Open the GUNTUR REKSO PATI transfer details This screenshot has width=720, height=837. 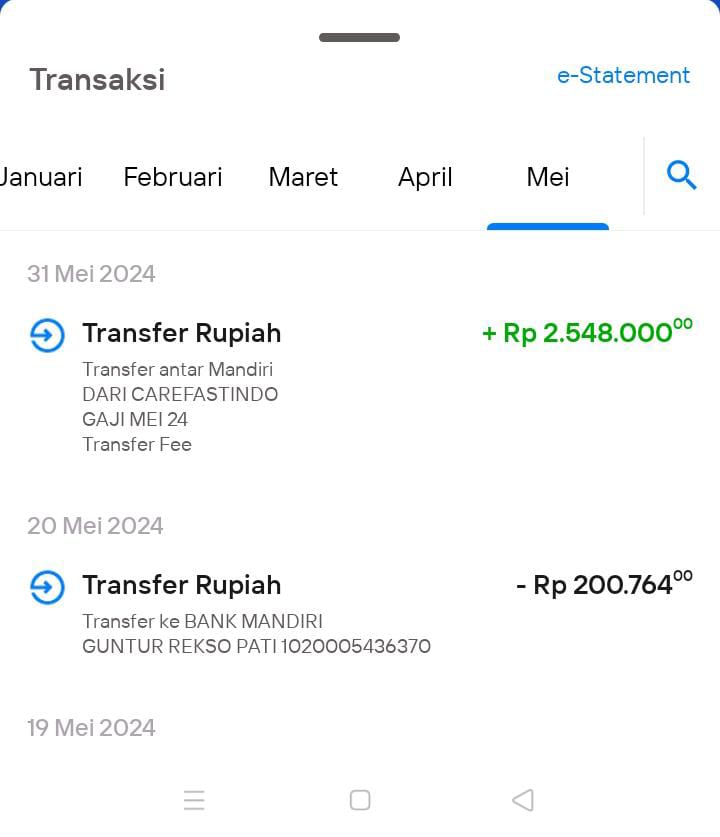click(256, 646)
